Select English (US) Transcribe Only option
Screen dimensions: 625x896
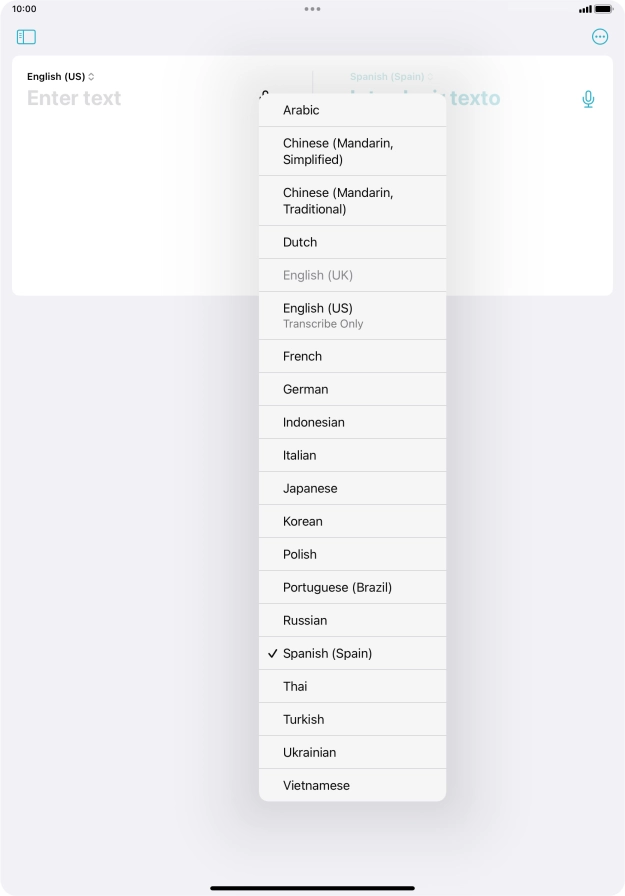(x=352, y=315)
